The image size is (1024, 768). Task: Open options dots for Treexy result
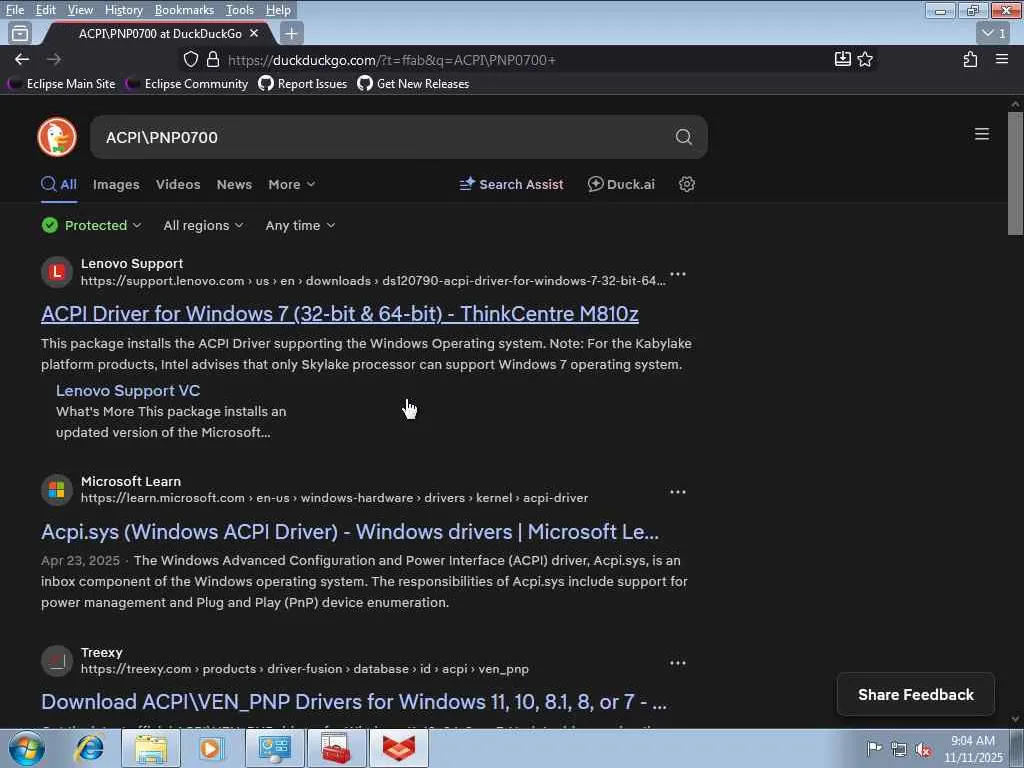click(x=678, y=663)
